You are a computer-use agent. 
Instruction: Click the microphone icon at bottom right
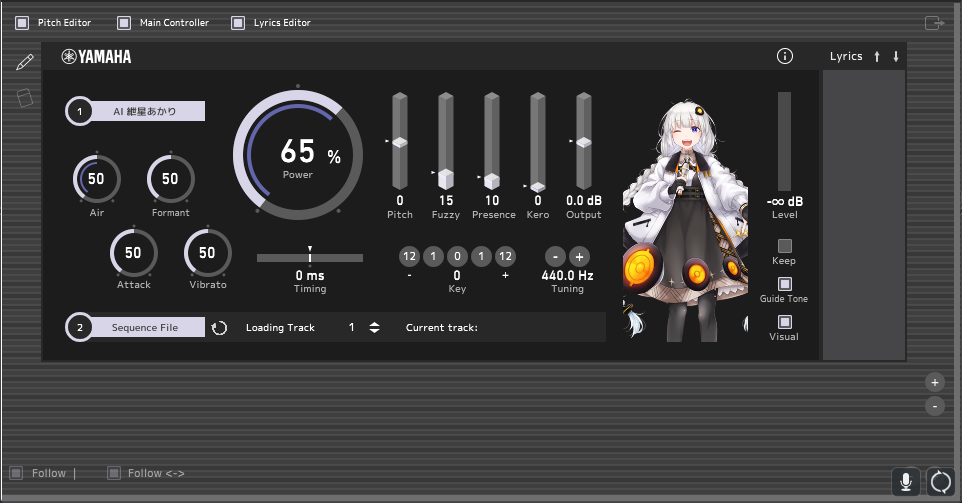(906, 482)
